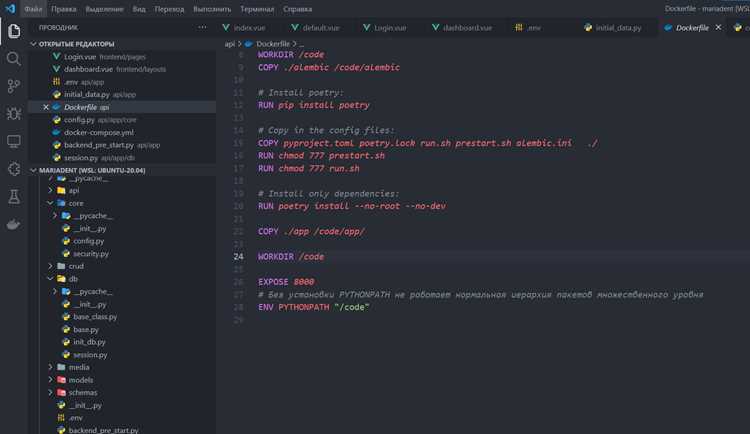Open the Extensions view icon
Viewport: 750px width, 434px height.
tap(13, 169)
